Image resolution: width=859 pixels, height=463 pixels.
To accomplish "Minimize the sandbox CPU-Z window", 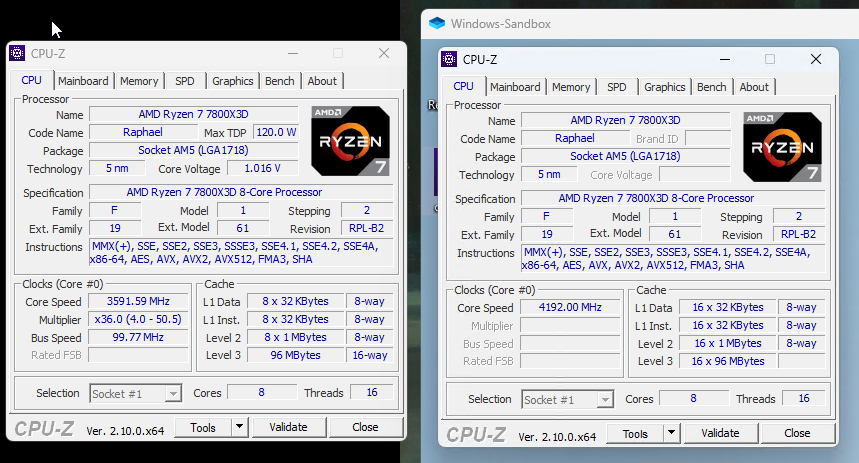I will click(x=725, y=59).
